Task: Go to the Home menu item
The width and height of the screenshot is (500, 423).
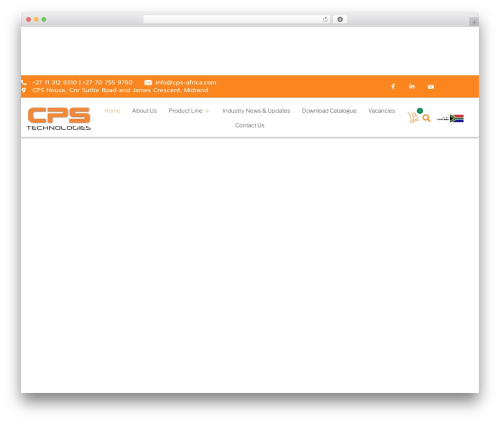Action: pos(112,111)
